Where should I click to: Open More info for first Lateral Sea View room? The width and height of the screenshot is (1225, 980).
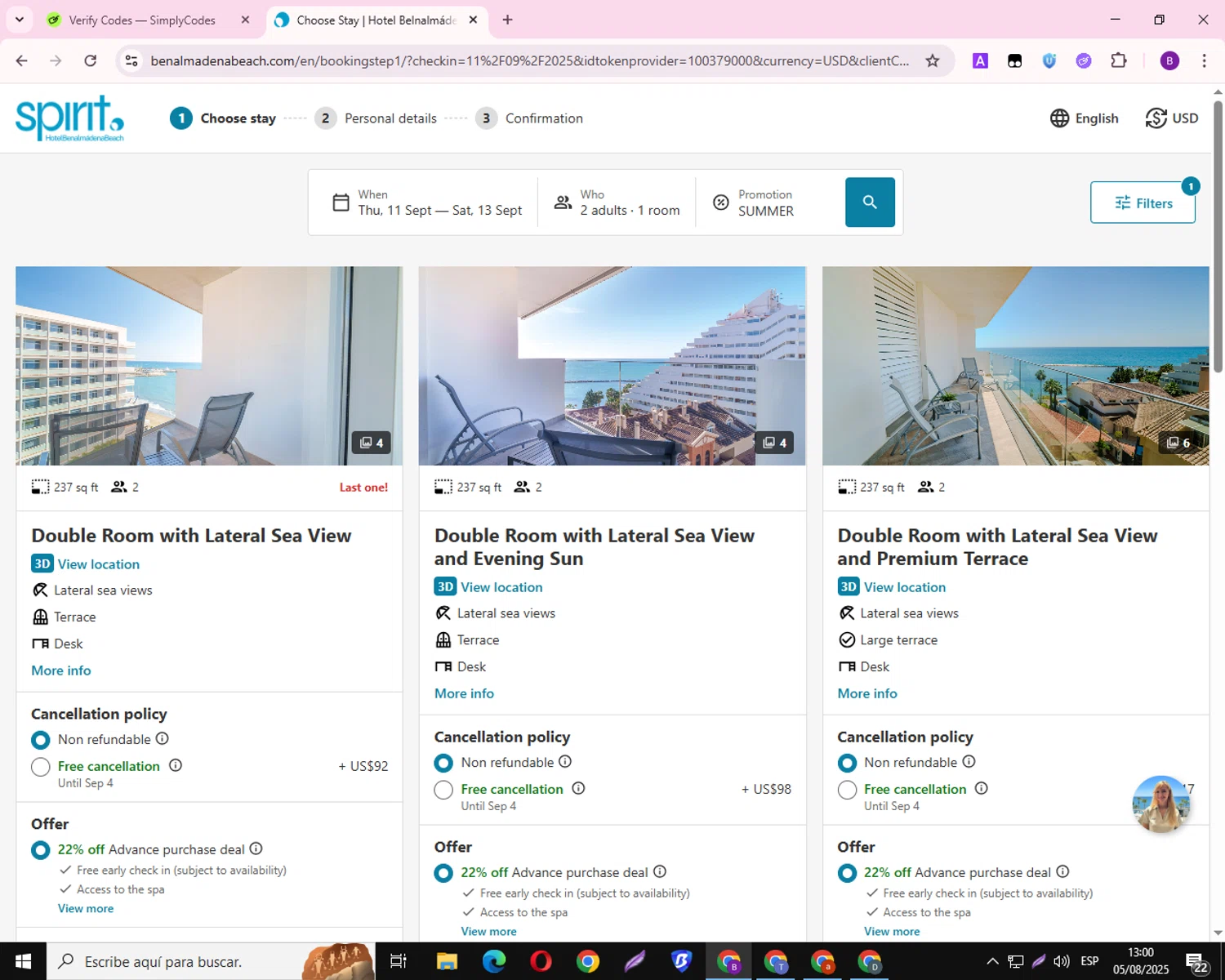pos(61,670)
